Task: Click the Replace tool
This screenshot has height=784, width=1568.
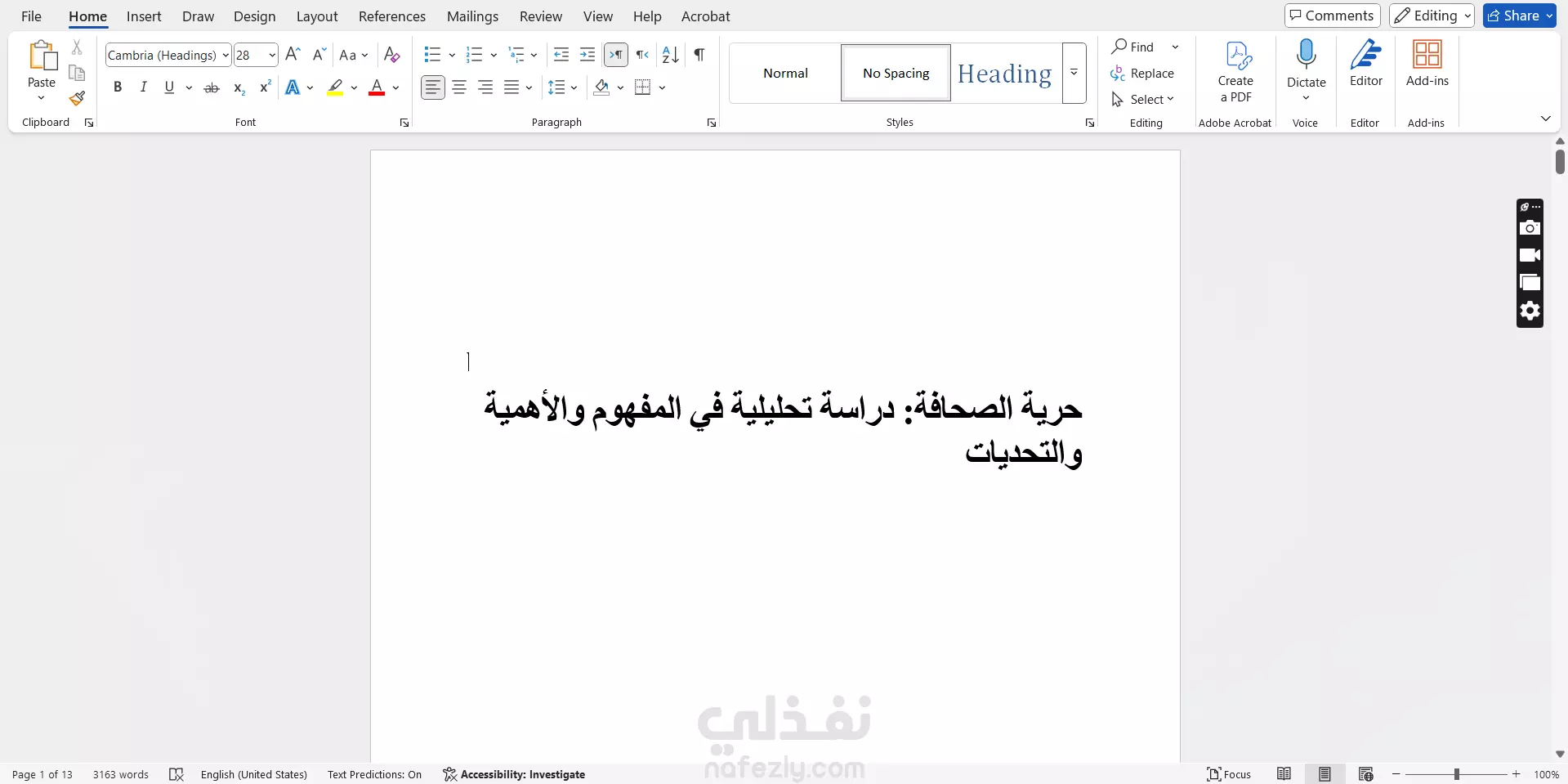Action: [1142, 74]
